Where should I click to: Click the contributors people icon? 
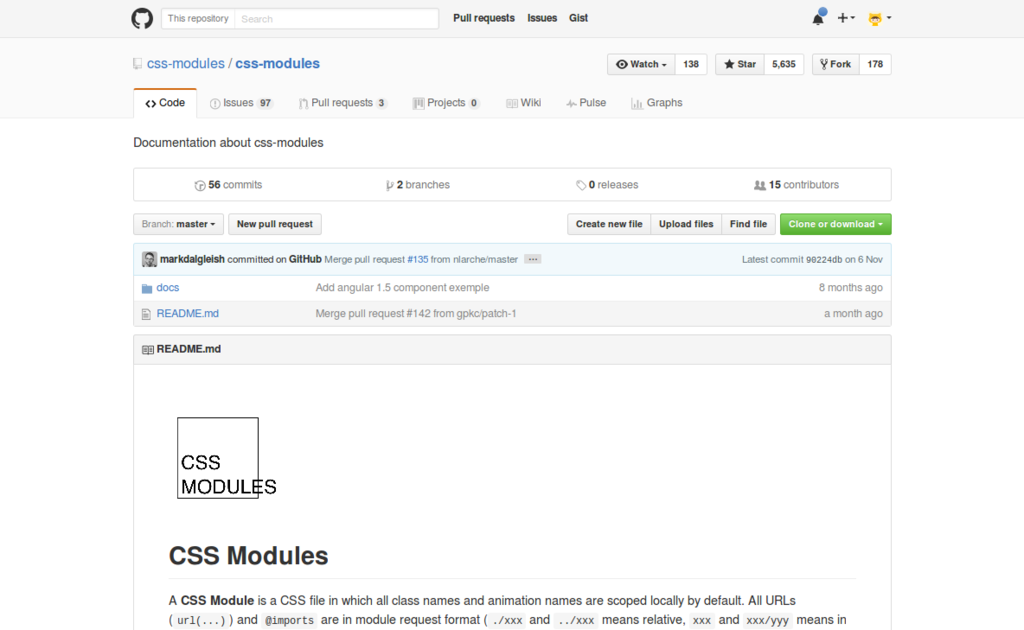tap(760, 185)
